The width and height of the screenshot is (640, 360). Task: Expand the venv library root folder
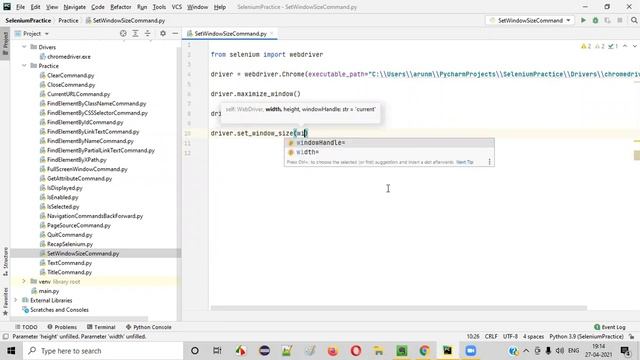point(24,281)
